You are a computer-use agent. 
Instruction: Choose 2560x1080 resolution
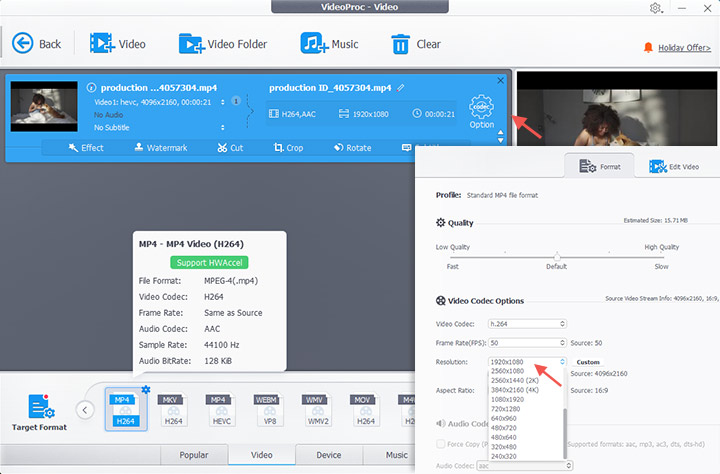click(507, 371)
